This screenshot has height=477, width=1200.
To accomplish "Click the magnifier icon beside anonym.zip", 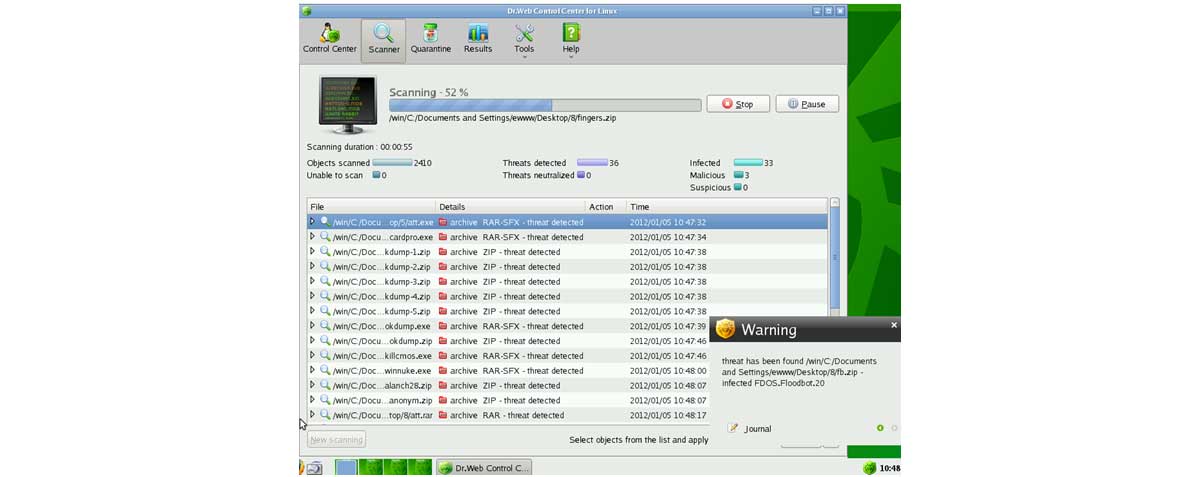I will coord(325,400).
